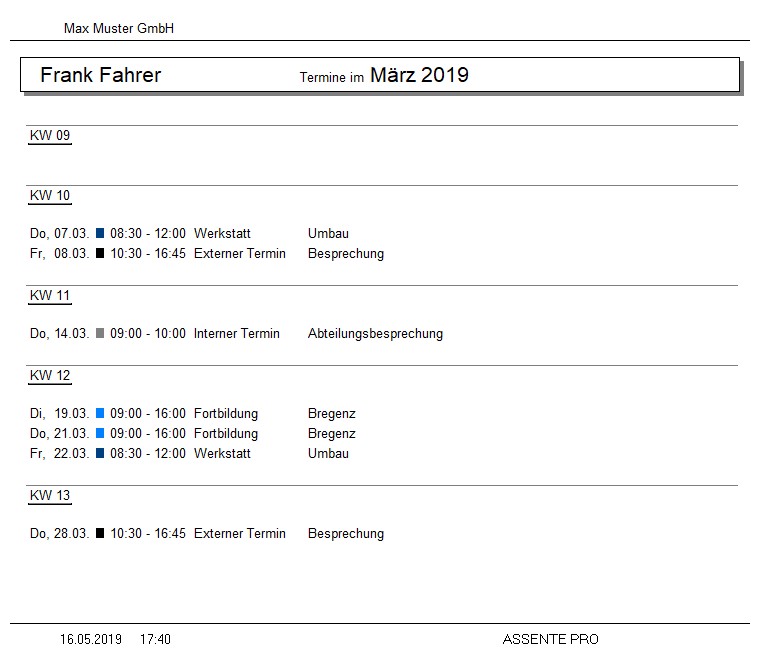Click time 10:30 - 16:45 on 28.03.

[148, 533]
